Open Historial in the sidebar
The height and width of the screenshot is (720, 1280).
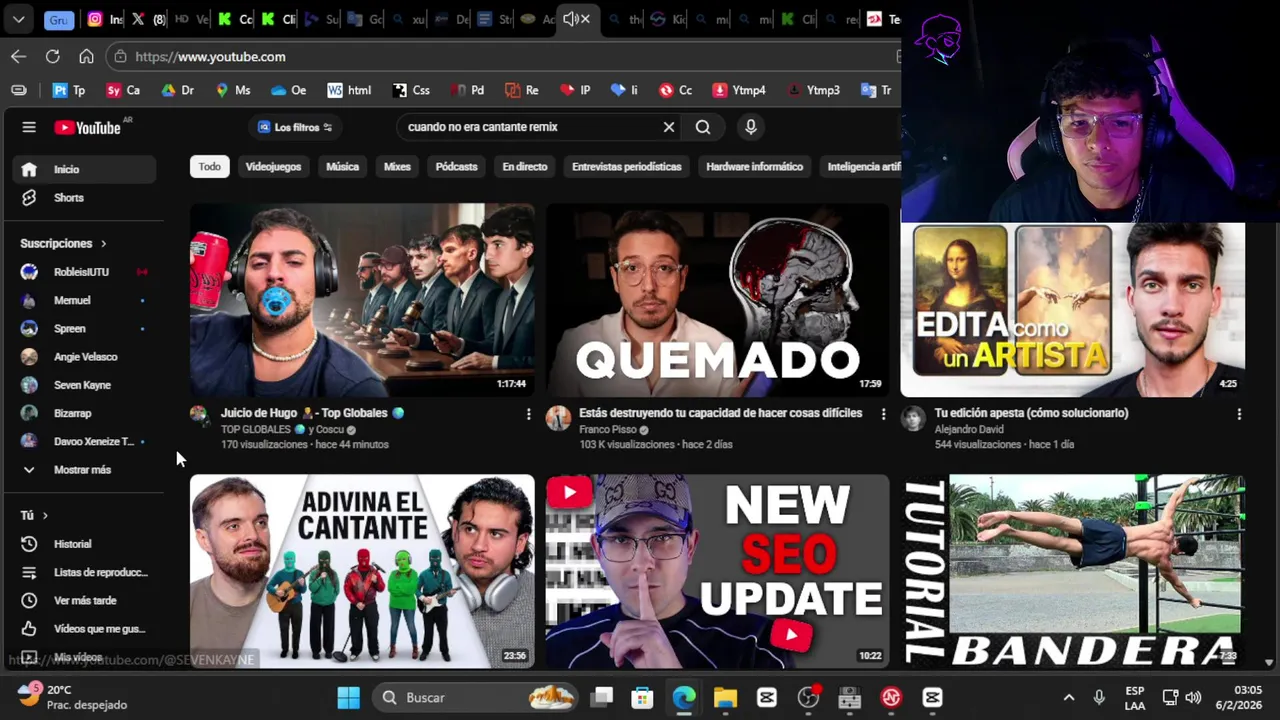pyautogui.click(x=86, y=544)
